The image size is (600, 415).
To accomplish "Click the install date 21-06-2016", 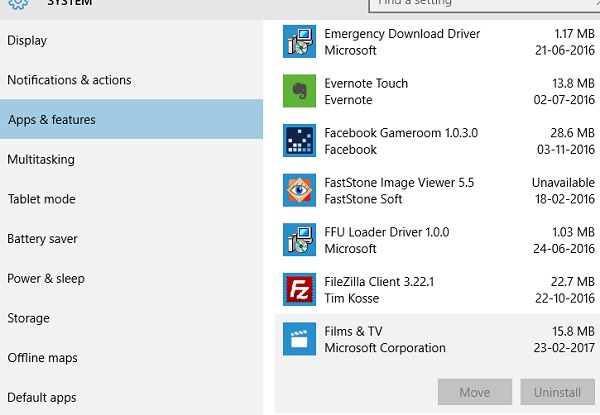I will [x=565, y=50].
